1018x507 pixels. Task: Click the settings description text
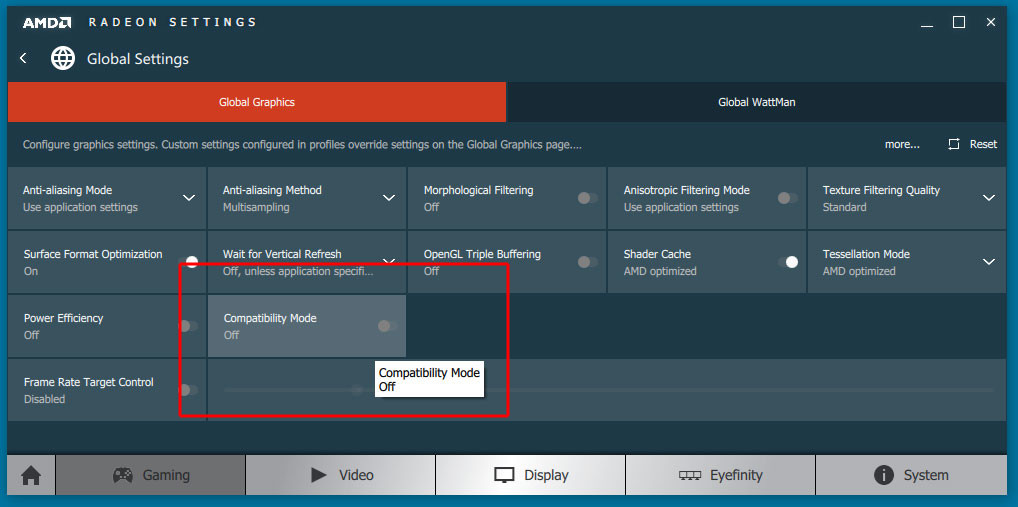point(302,145)
